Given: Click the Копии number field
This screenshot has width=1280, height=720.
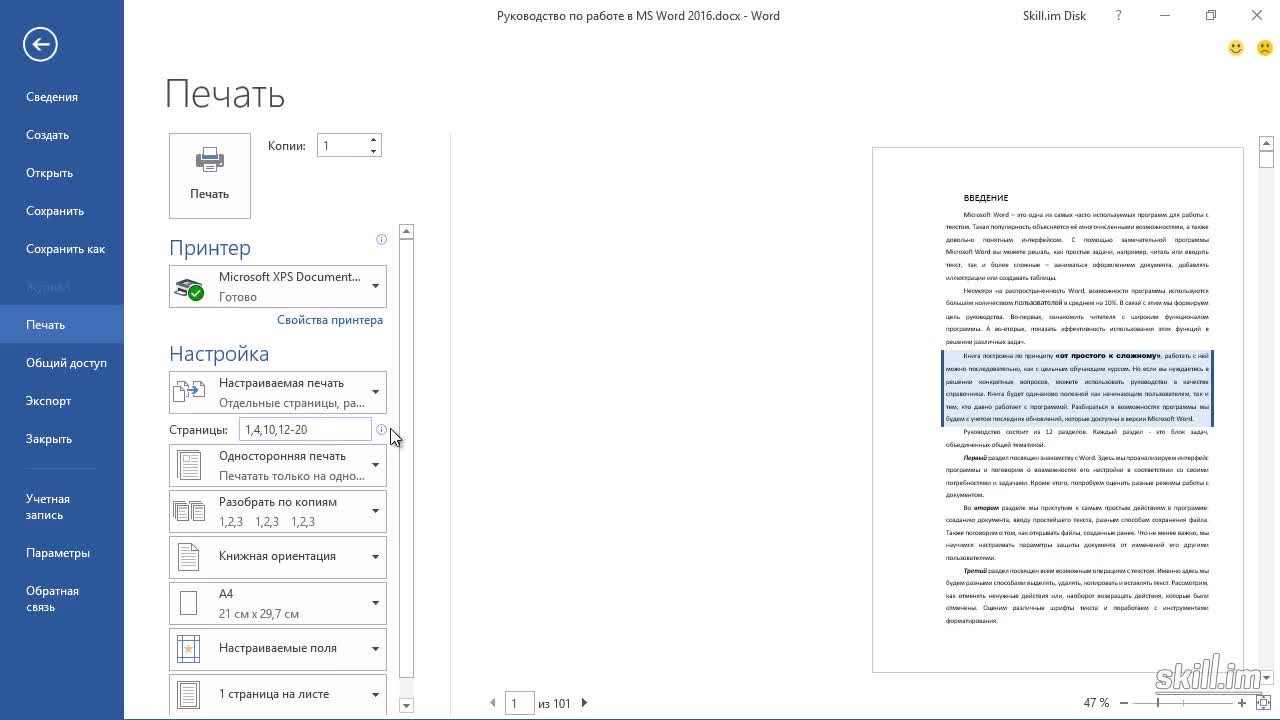Looking at the screenshot, I should 342,146.
